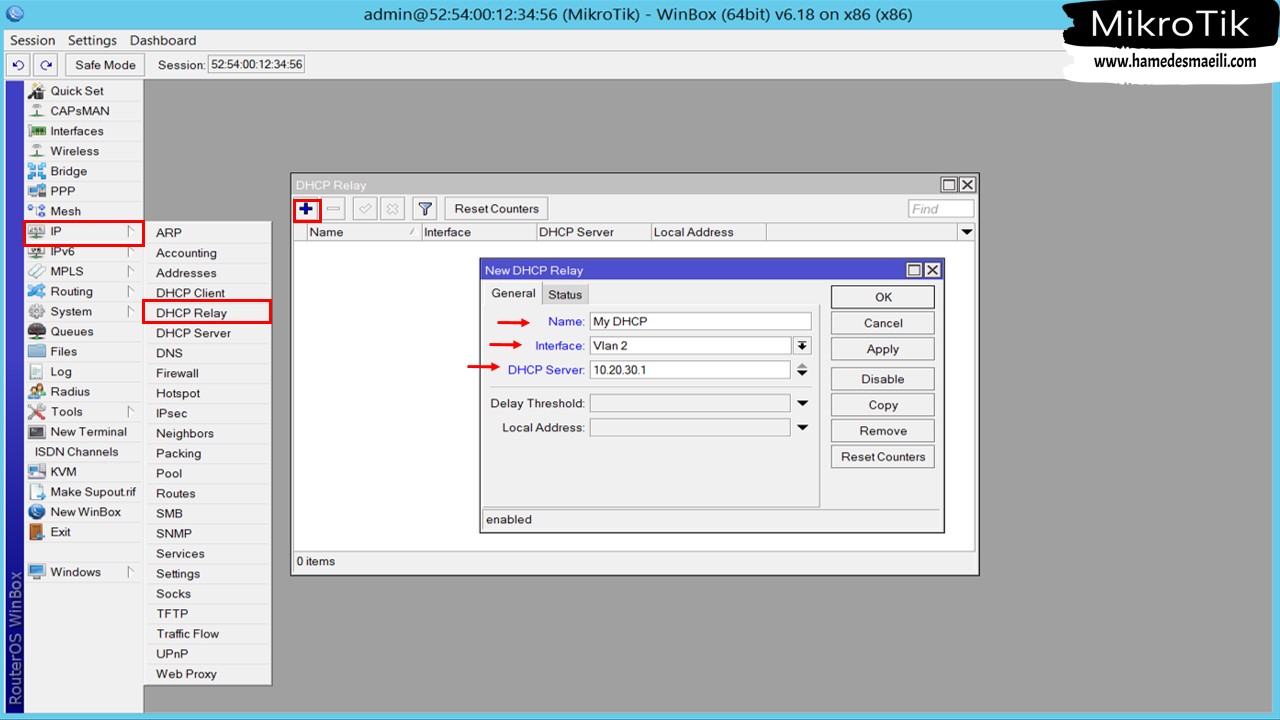This screenshot has height=720, width=1280.
Task: Open KVM in the sidebar
Action: 84,471
